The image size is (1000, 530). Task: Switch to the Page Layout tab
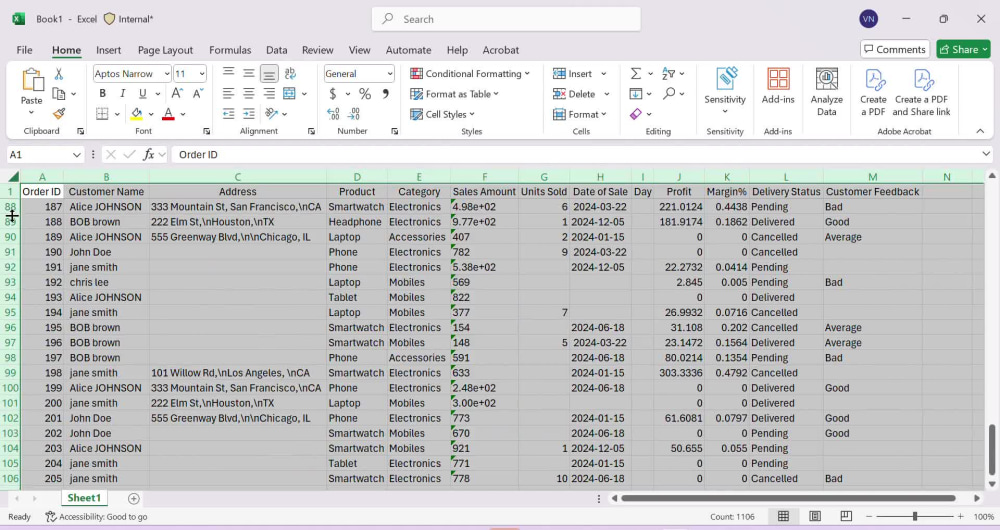[165, 50]
